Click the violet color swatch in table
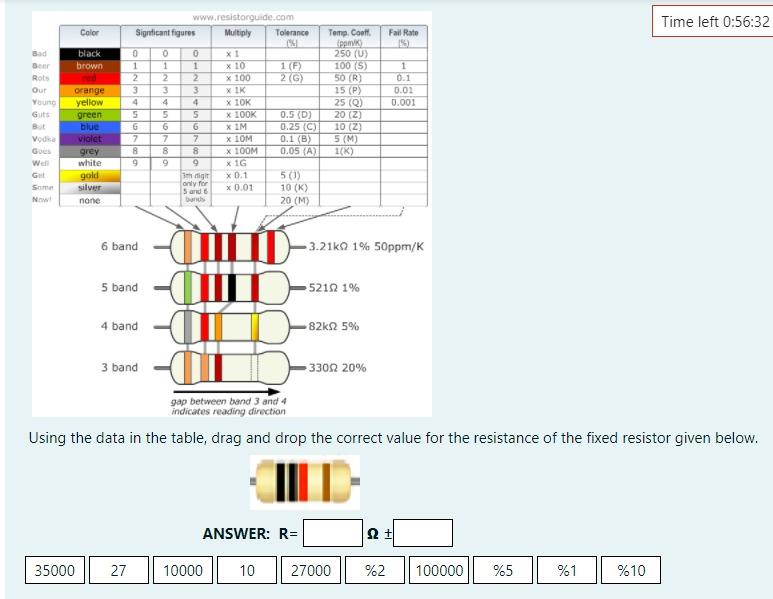 click(90, 139)
